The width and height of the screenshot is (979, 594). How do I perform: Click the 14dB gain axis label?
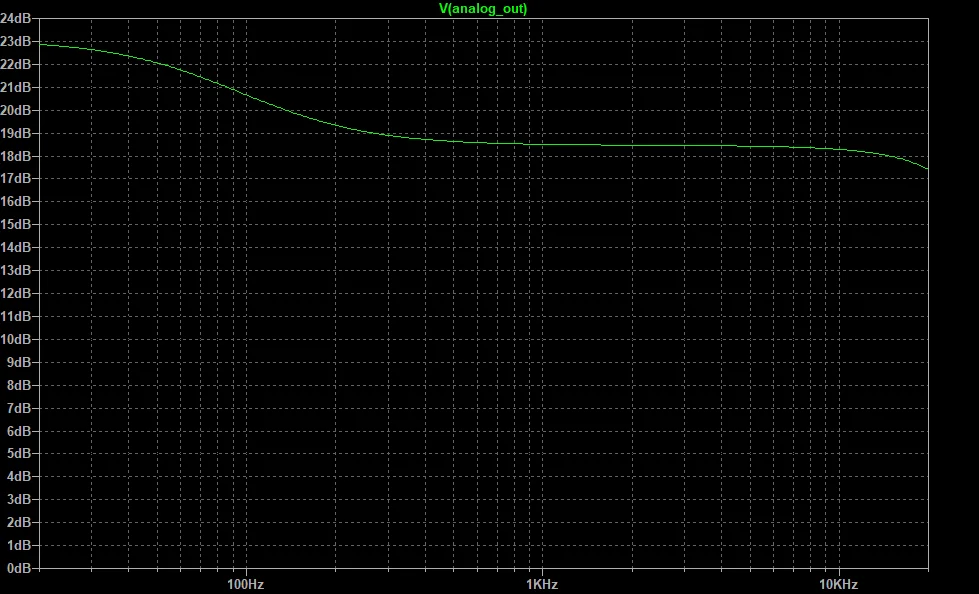pyautogui.click(x=16, y=247)
